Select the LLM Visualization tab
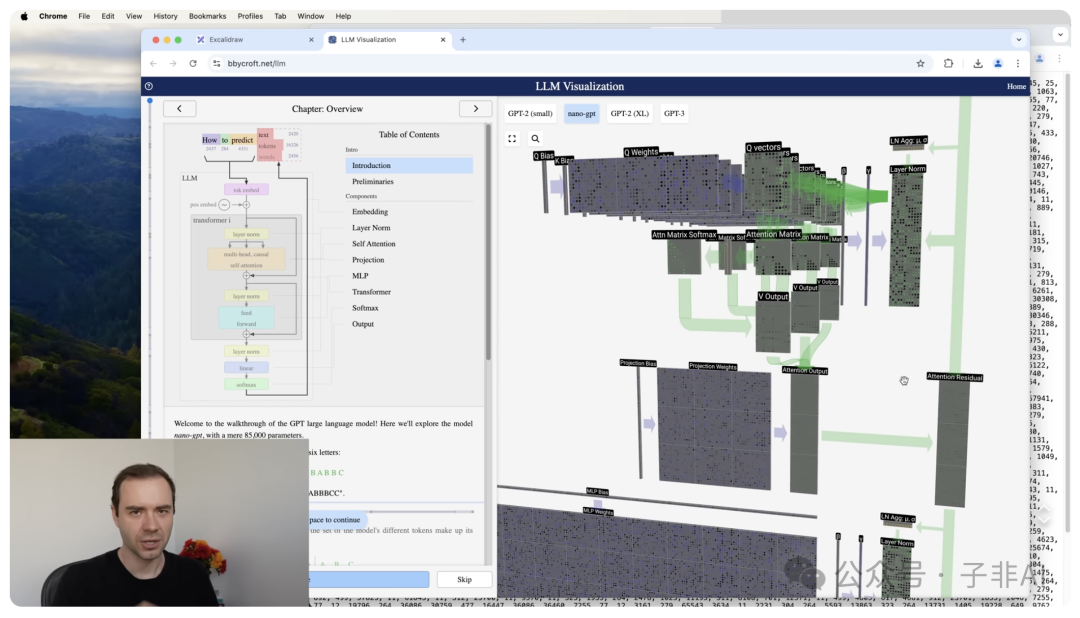Image resolution: width=1080 pixels, height=618 pixels. pos(387,40)
